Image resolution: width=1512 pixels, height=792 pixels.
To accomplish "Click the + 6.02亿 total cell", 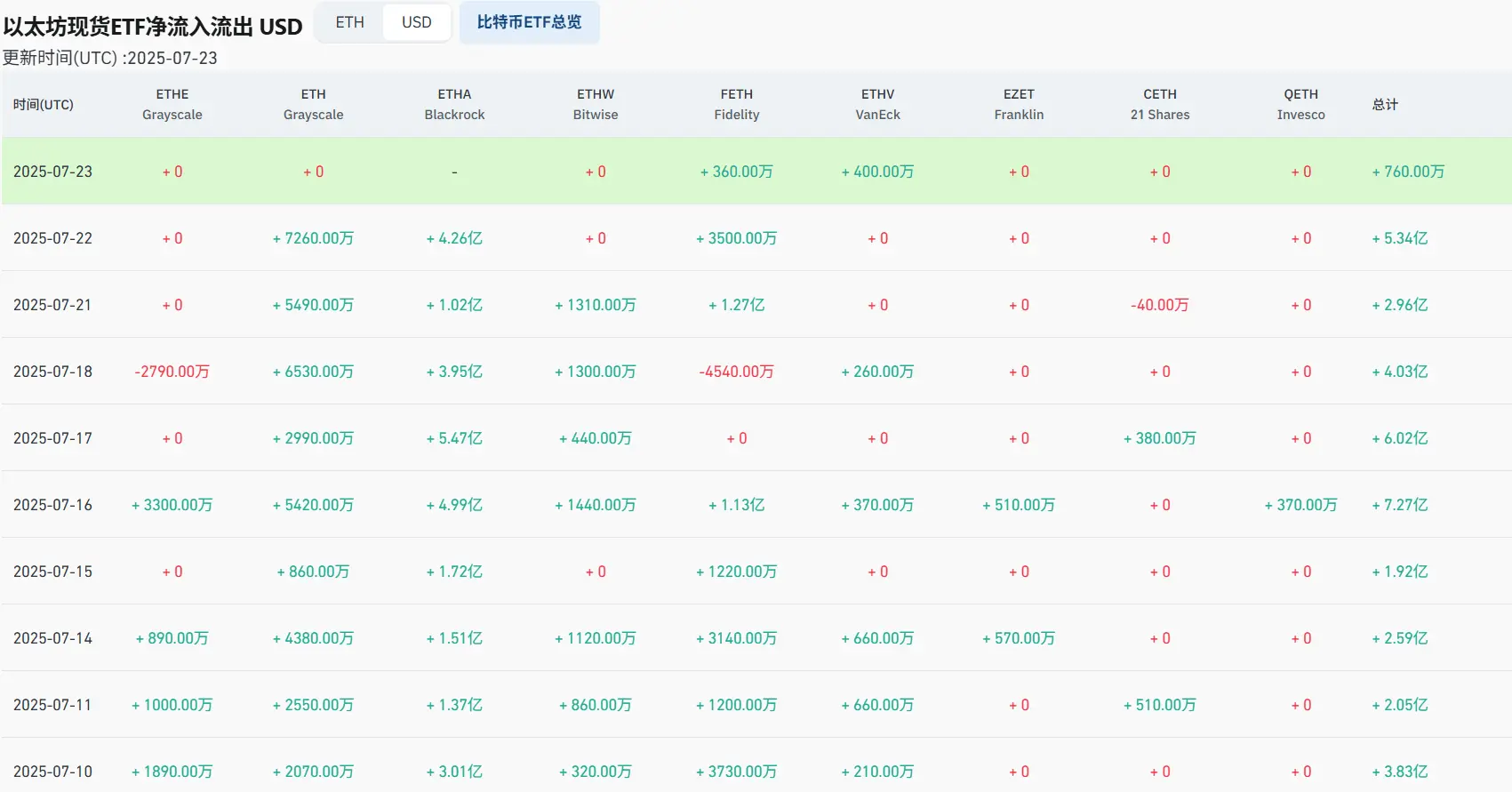I will [x=1400, y=438].
